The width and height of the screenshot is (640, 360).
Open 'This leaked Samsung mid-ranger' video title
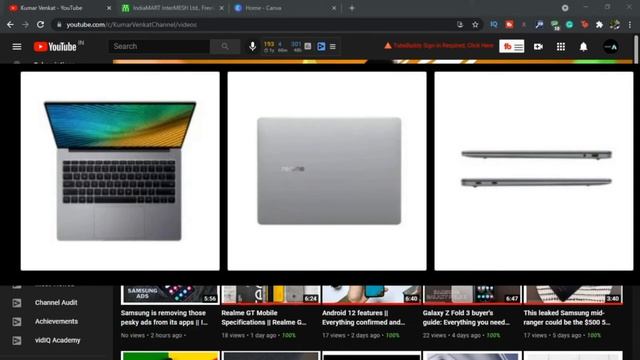point(567,318)
